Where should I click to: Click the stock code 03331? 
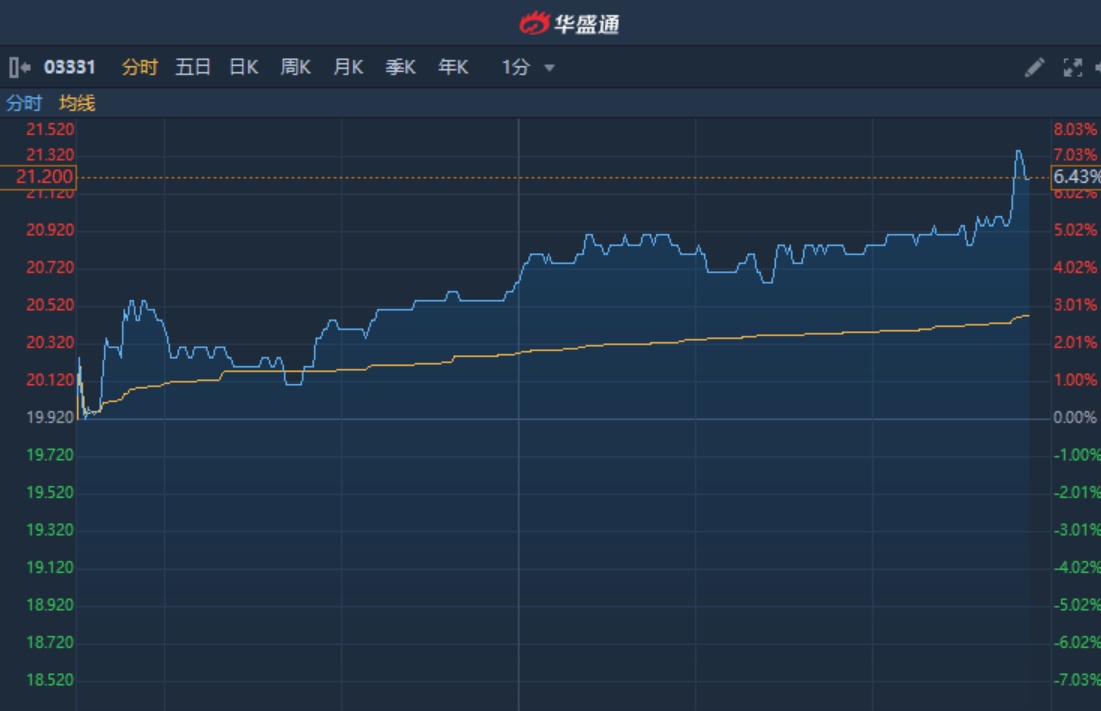[x=70, y=67]
